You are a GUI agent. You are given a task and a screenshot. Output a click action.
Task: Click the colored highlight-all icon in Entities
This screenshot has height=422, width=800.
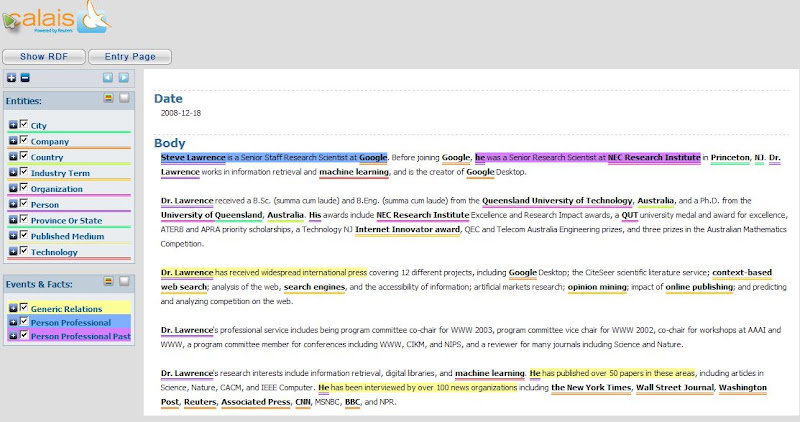[108, 97]
